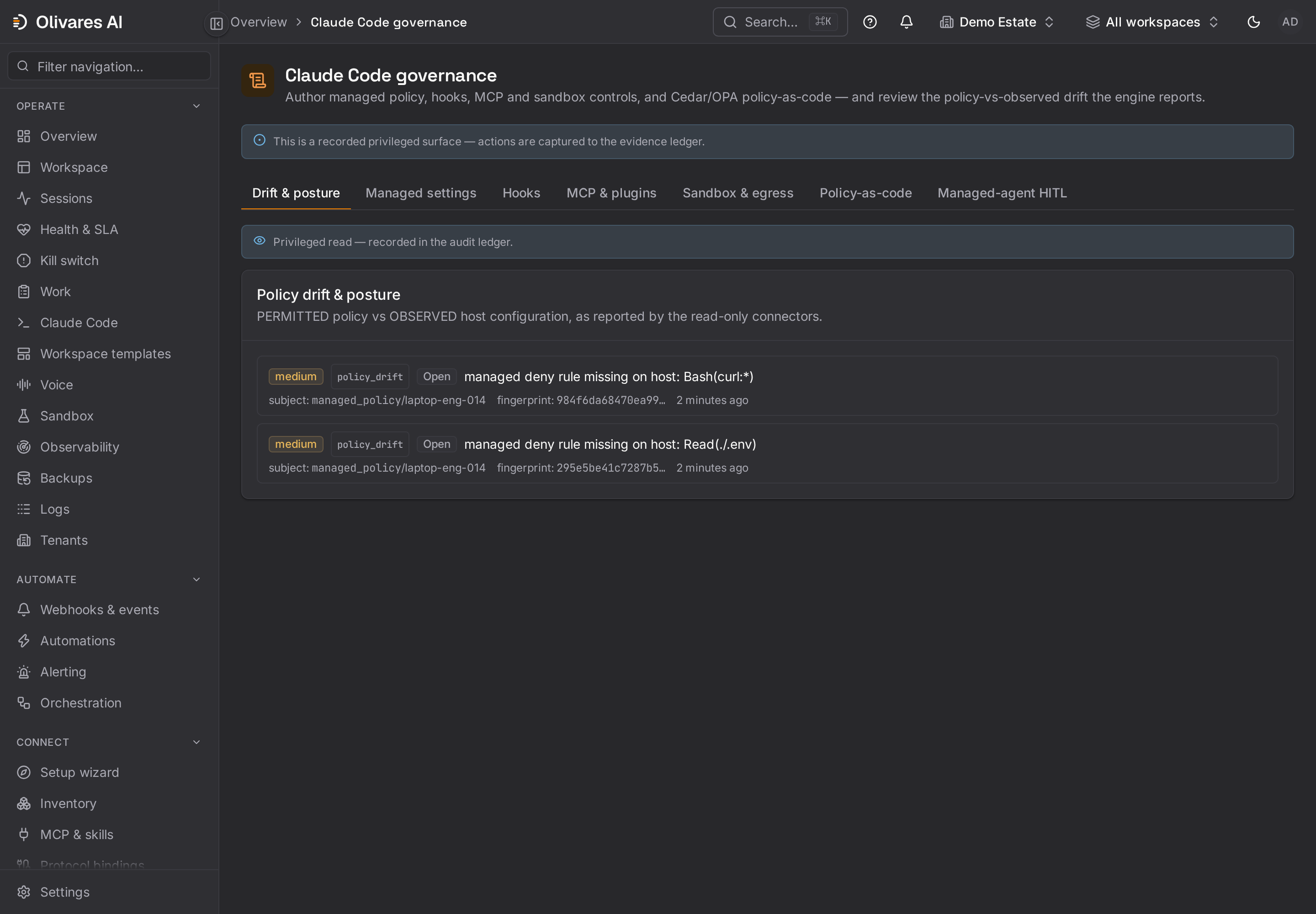Click the Settings gear icon
1316x914 pixels.
coord(23,892)
